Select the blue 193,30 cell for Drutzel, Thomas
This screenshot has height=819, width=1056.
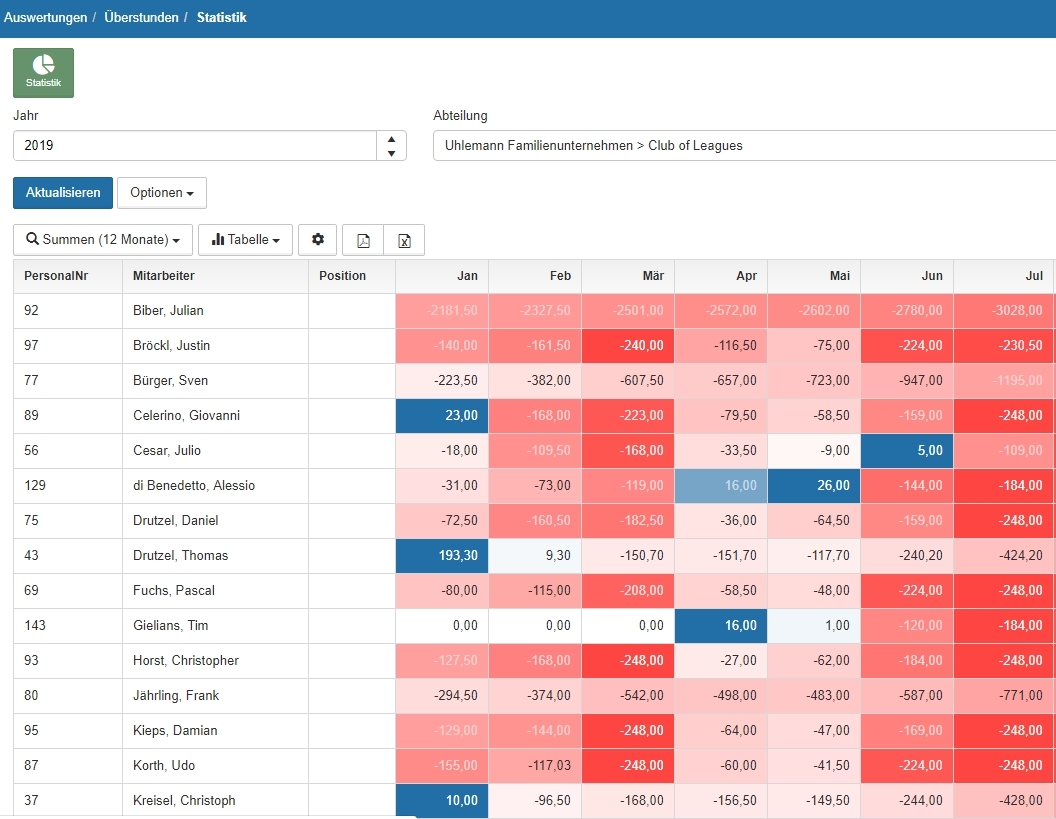click(x=442, y=556)
